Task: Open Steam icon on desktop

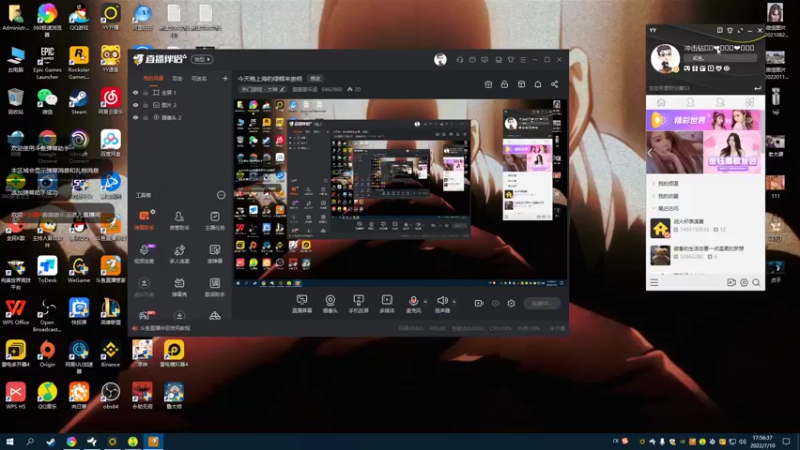Action: pyautogui.click(x=79, y=101)
